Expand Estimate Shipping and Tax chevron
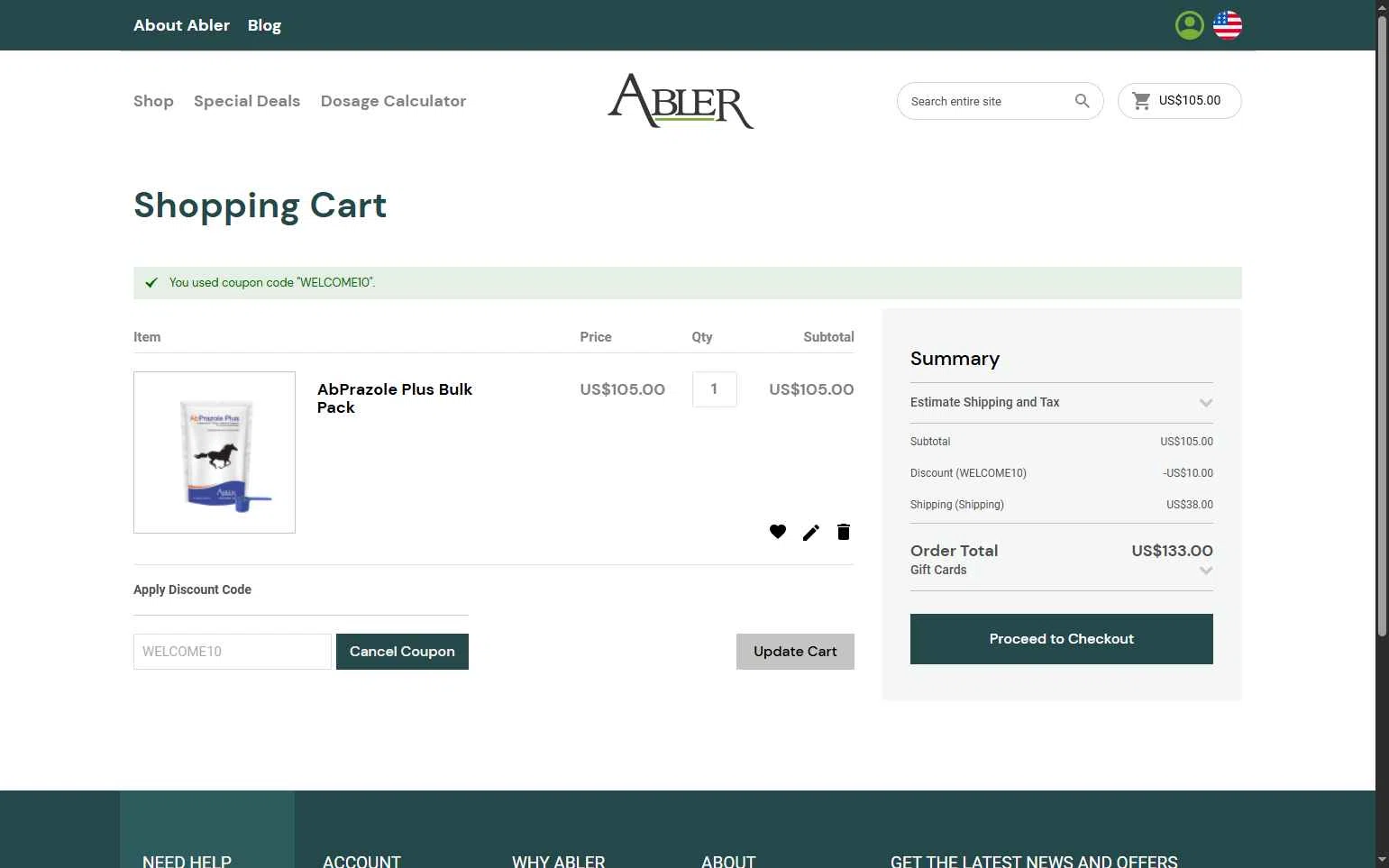The image size is (1389, 868). click(x=1206, y=403)
